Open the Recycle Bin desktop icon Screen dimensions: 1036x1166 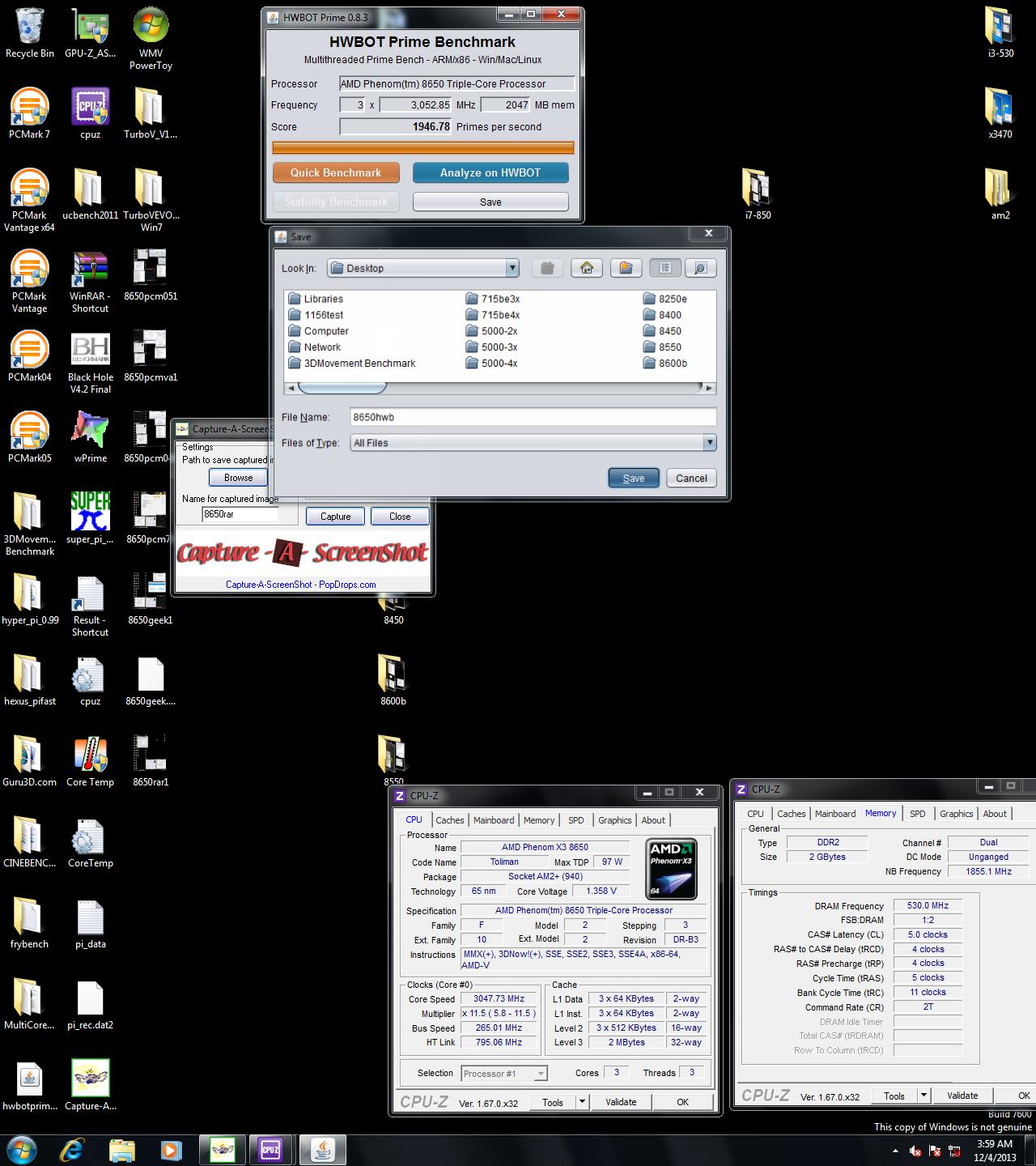click(30, 33)
